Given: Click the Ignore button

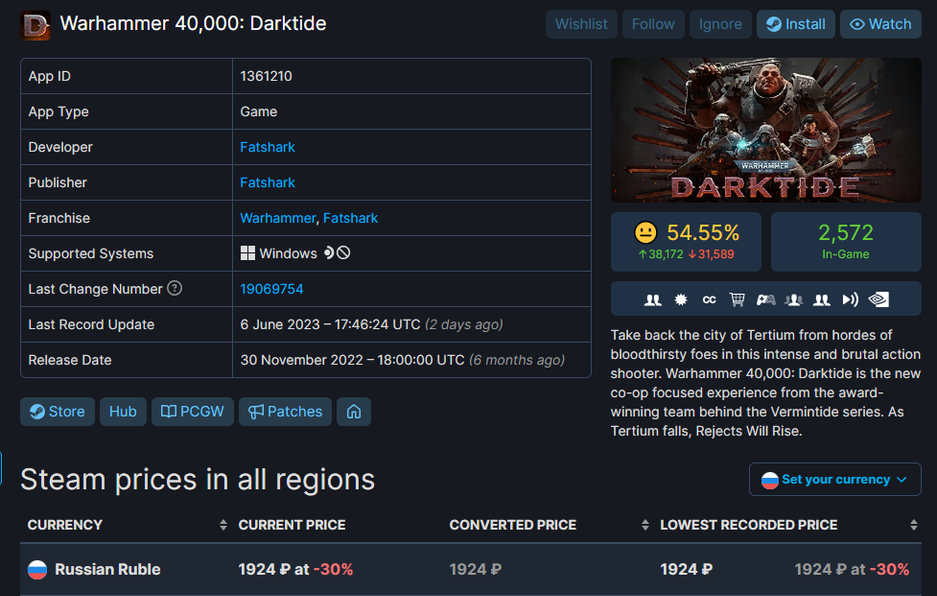Looking at the screenshot, I should 720,25.
